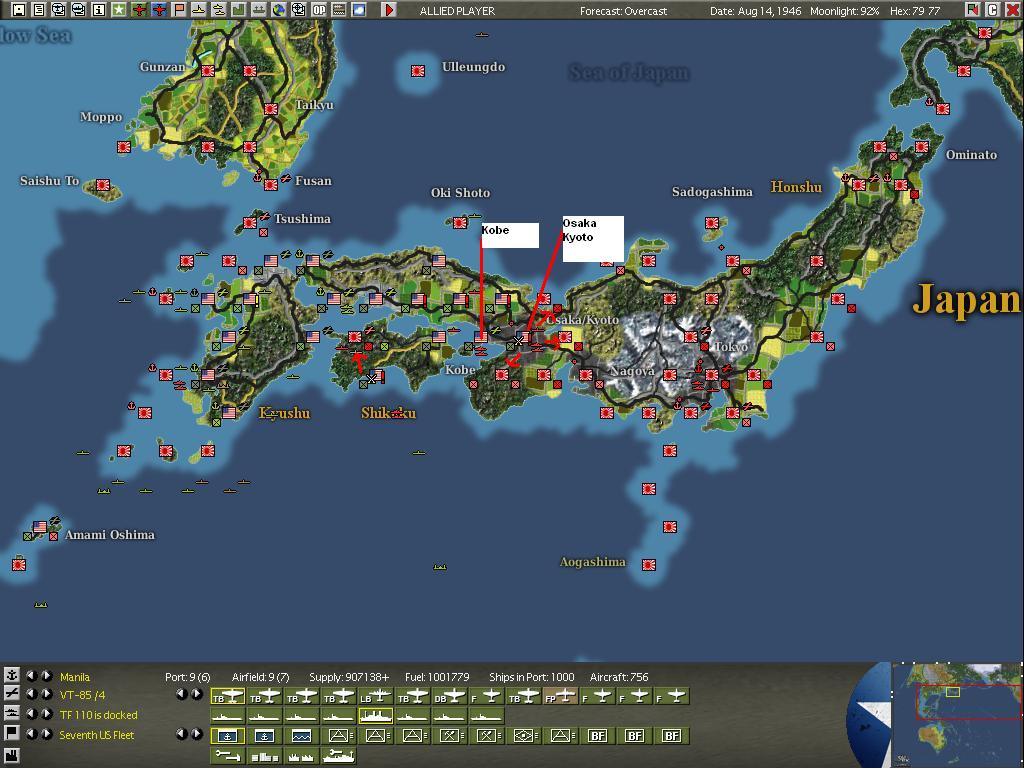Select the highlighted TB torpedo bomber unit

click(x=227, y=697)
